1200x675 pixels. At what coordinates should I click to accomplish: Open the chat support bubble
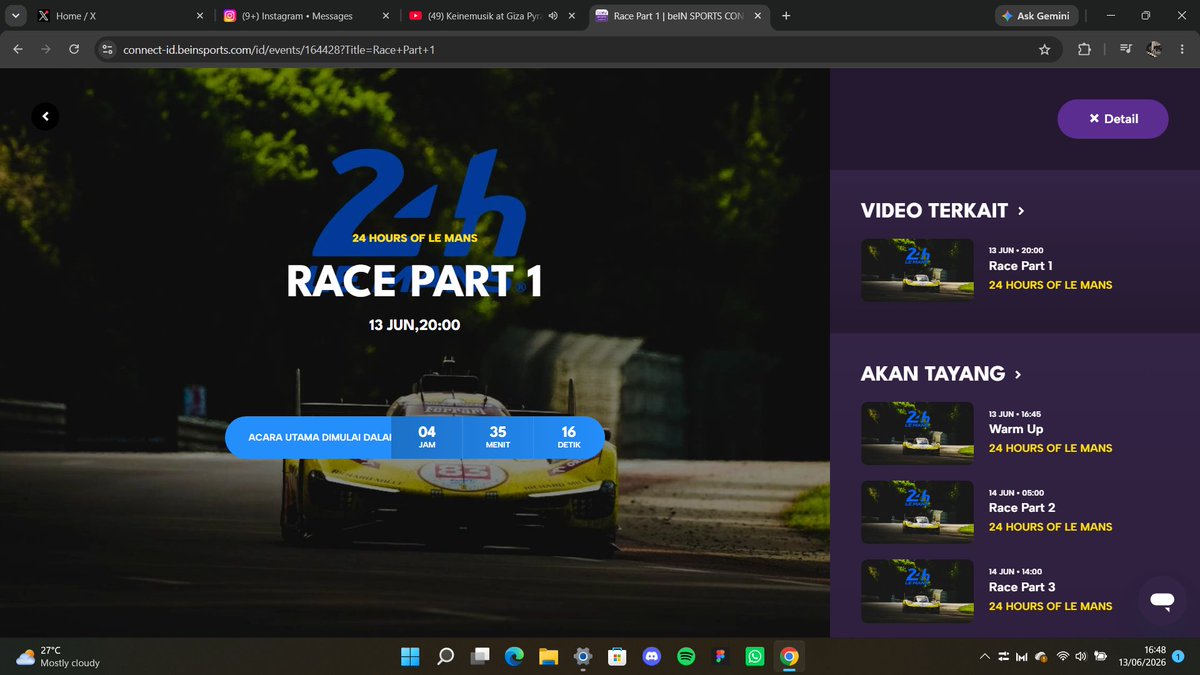pyautogui.click(x=1161, y=600)
